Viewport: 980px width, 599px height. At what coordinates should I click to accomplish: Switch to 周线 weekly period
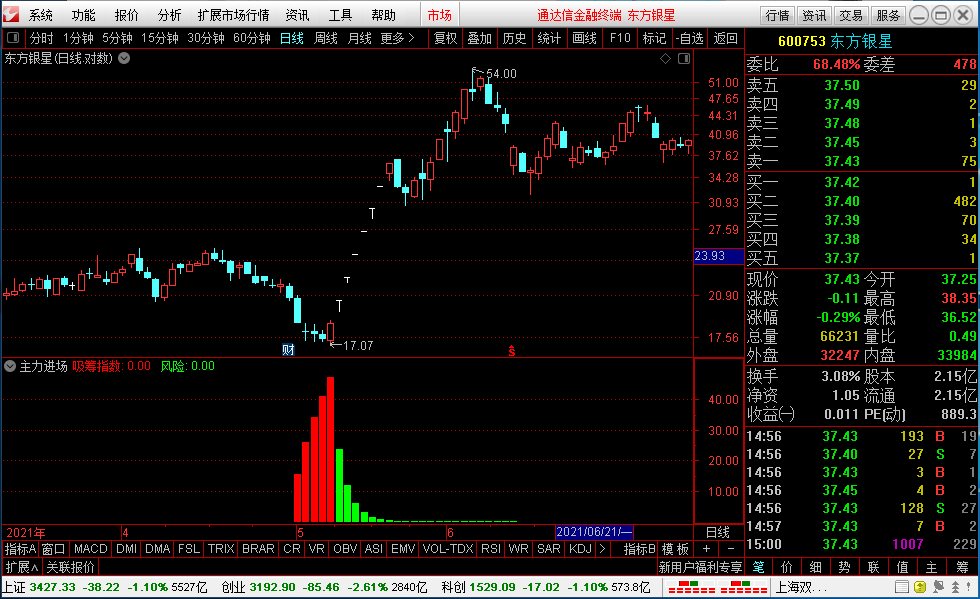326,38
